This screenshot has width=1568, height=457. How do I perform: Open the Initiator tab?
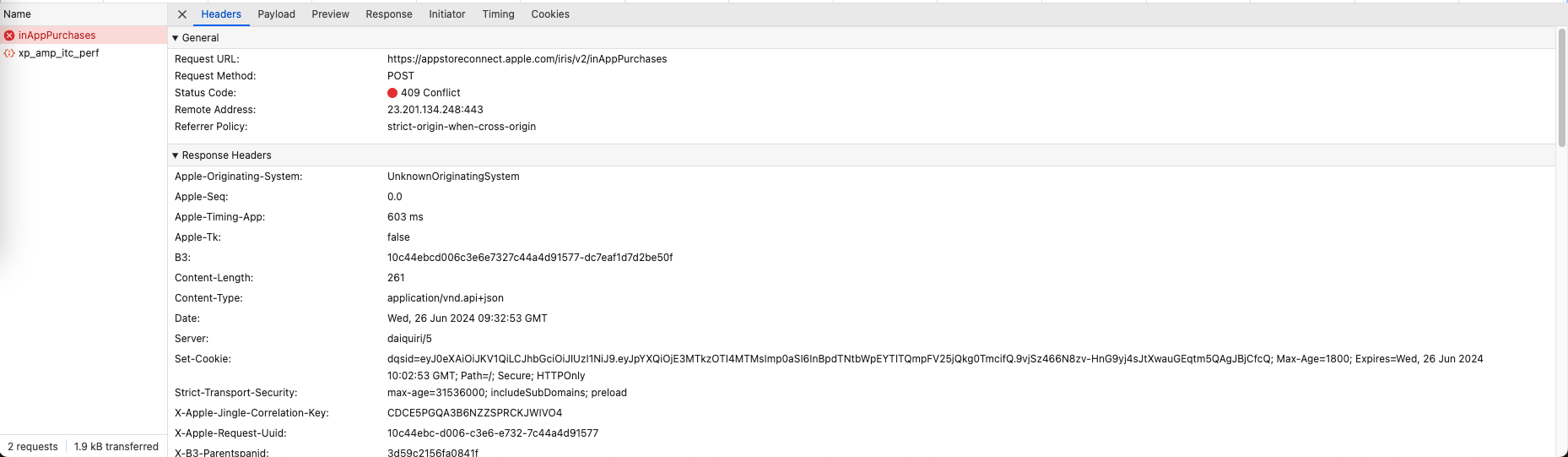447,14
